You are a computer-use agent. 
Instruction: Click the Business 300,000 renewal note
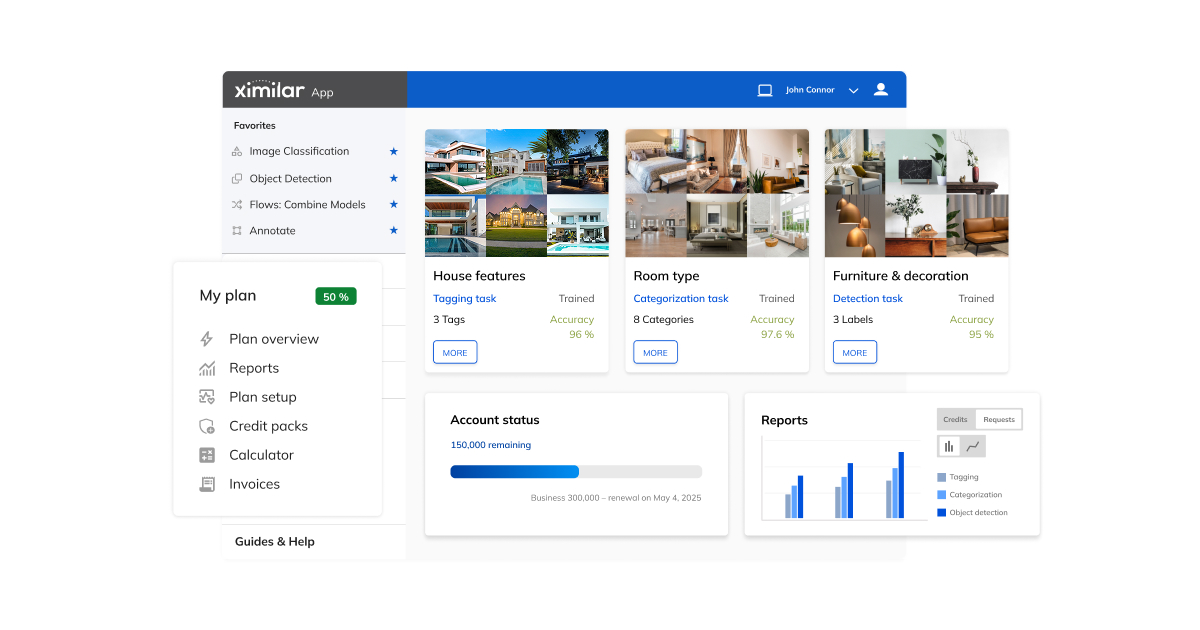coord(616,498)
